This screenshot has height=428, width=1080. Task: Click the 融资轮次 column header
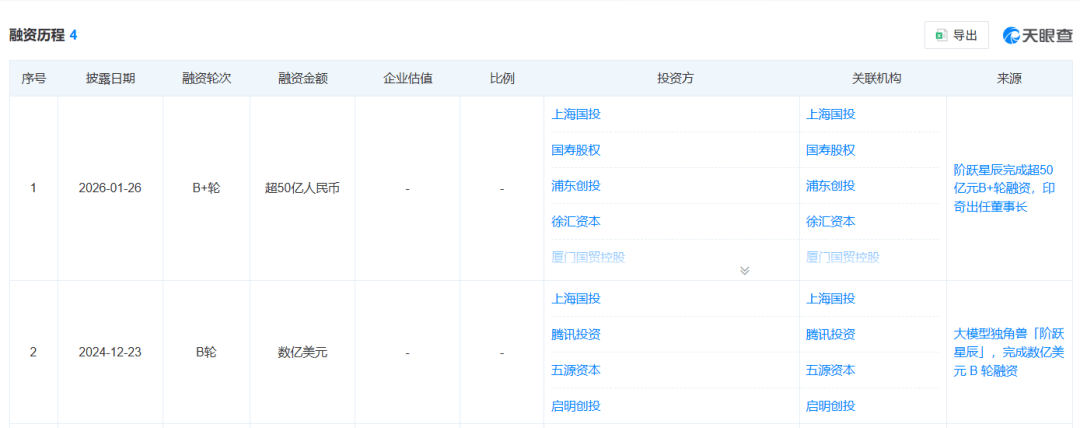point(206,78)
